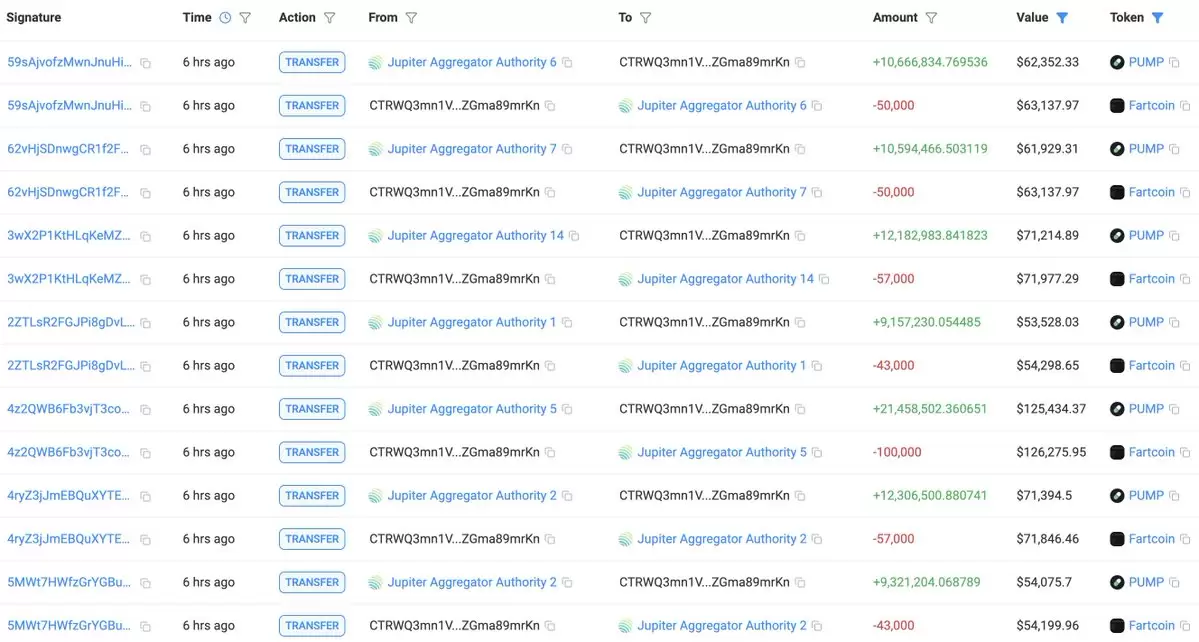The width and height of the screenshot is (1199, 642).
Task: Copy Jupiter Aggregator Authority 7 From address
Action: 567,149
